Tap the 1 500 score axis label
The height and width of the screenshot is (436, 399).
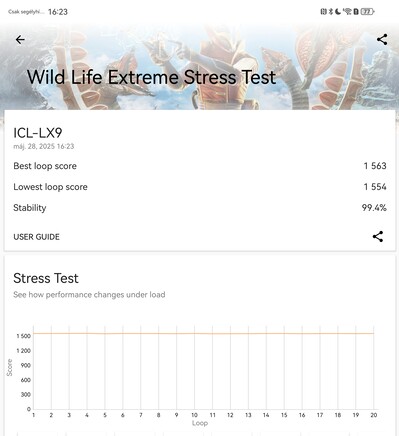click(x=24, y=336)
